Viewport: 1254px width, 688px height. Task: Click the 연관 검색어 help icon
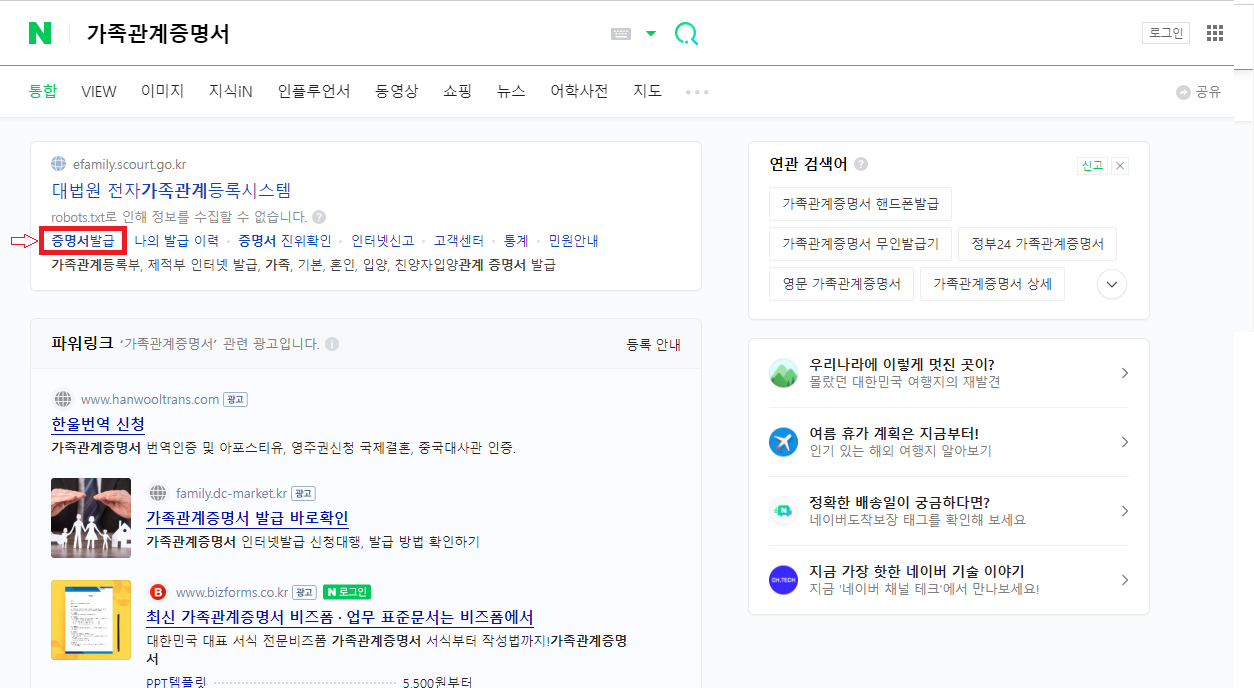coord(861,164)
